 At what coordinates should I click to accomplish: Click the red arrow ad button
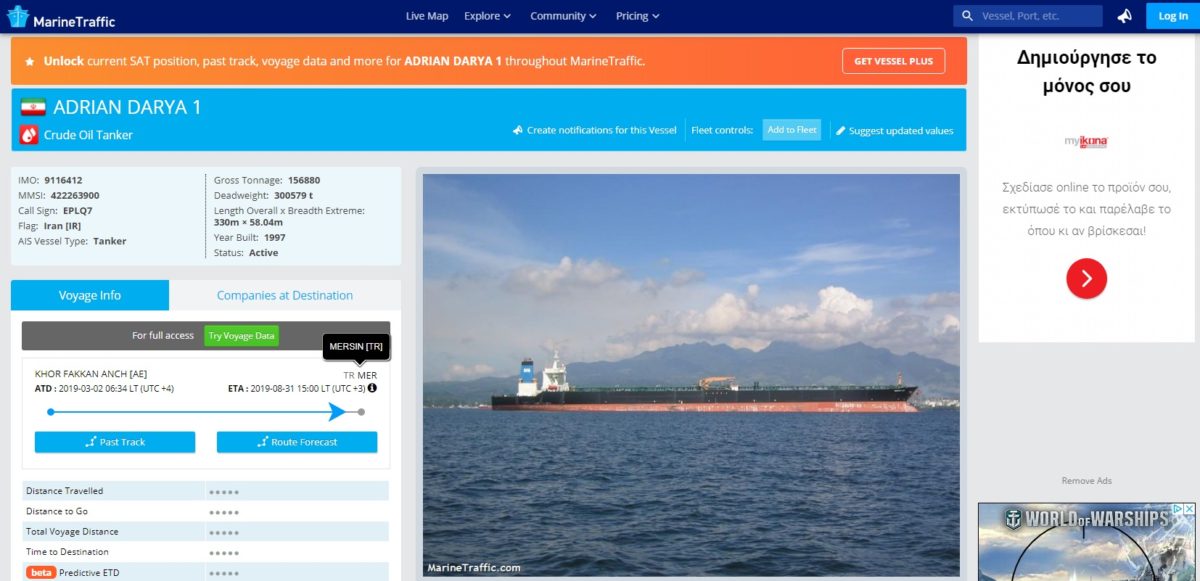pyautogui.click(x=1086, y=278)
